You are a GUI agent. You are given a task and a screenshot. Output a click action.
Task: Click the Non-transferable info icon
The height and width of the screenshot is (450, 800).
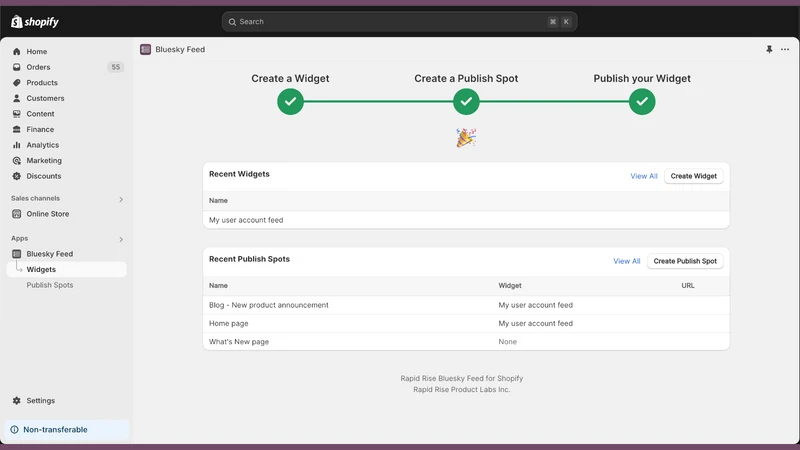pyautogui.click(x=14, y=430)
